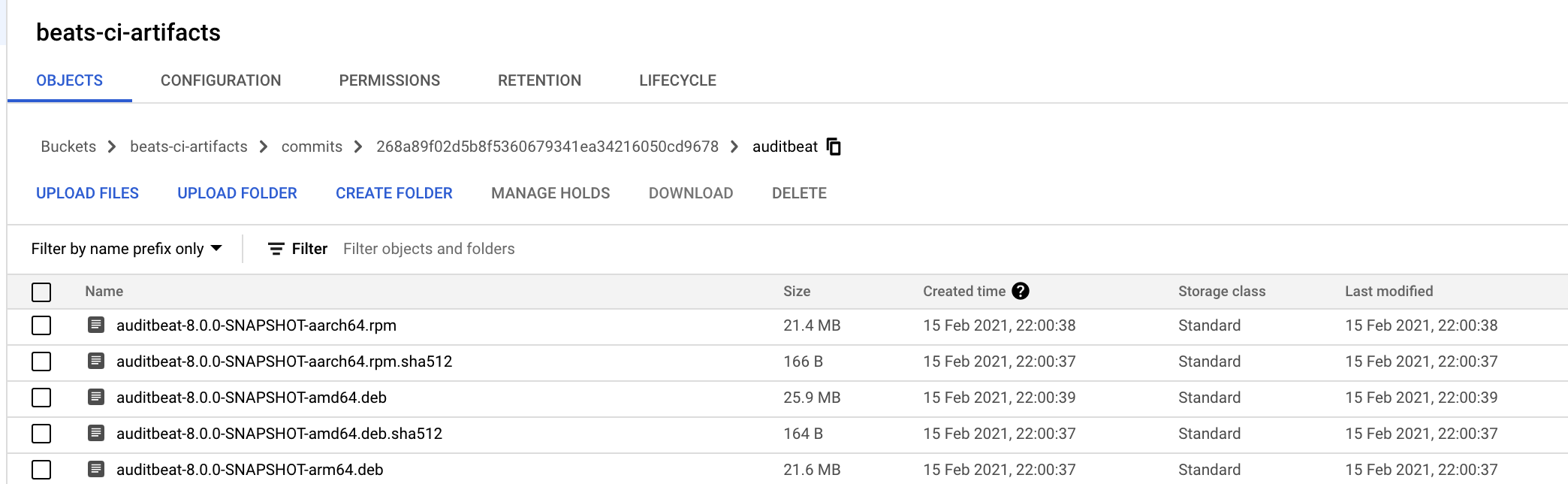Click the 166 B size cell
The image size is (1568, 484).
803,361
